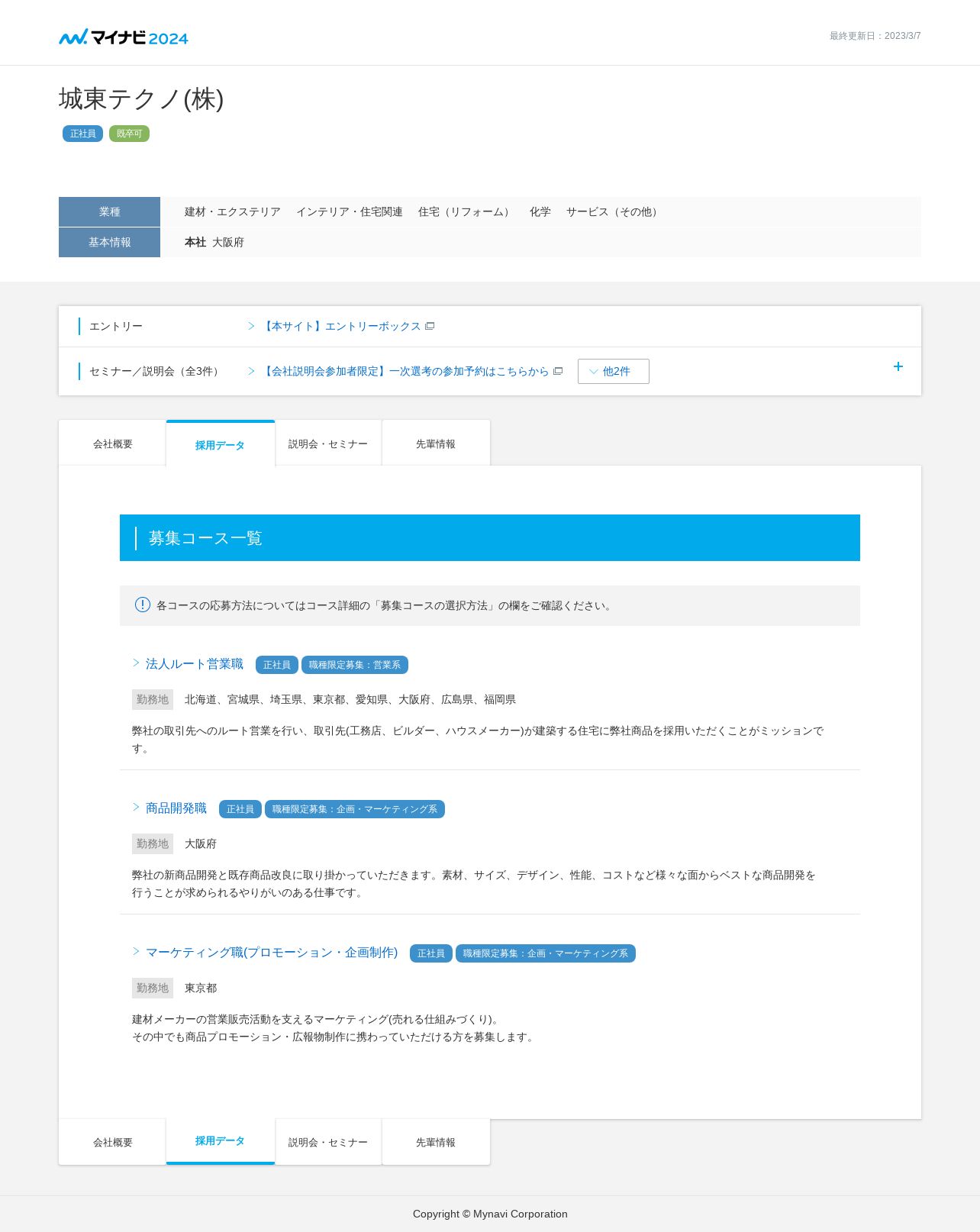Expand seminar section with plus icon
Screen dimensions: 980x1232
tap(898, 366)
